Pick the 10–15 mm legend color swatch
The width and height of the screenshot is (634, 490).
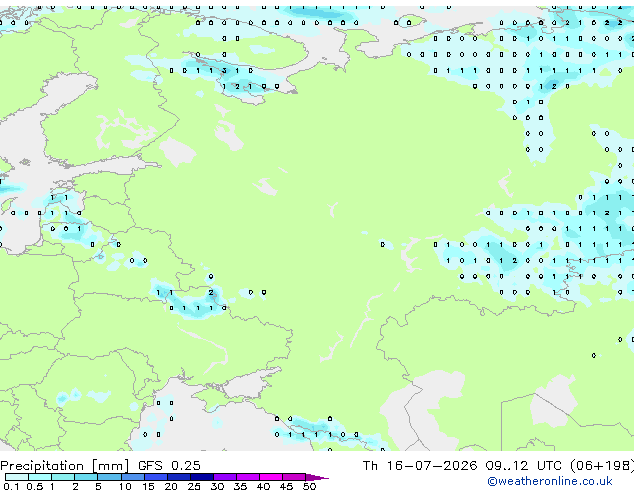tap(133, 477)
